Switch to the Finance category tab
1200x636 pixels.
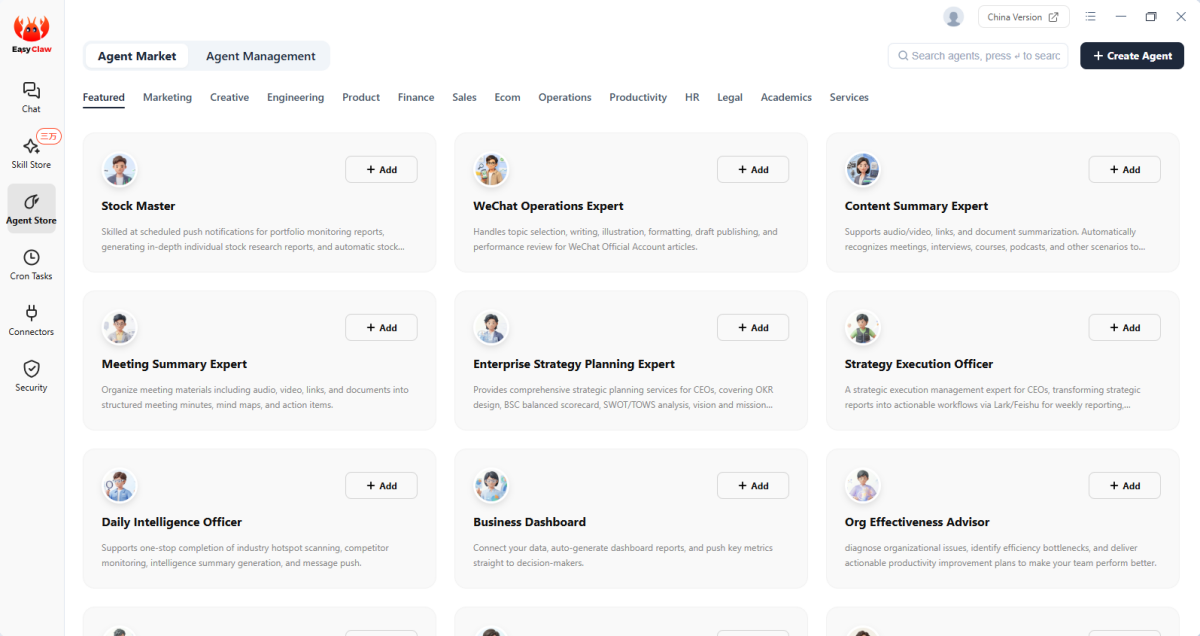416,98
